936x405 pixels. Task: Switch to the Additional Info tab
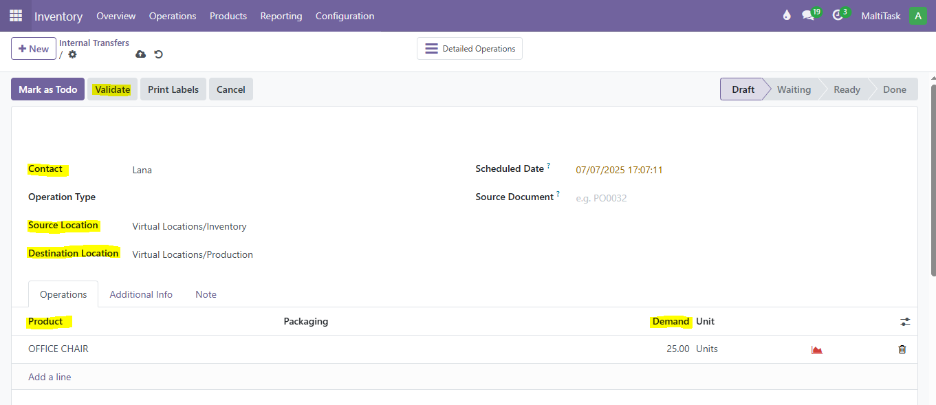[x=141, y=295]
